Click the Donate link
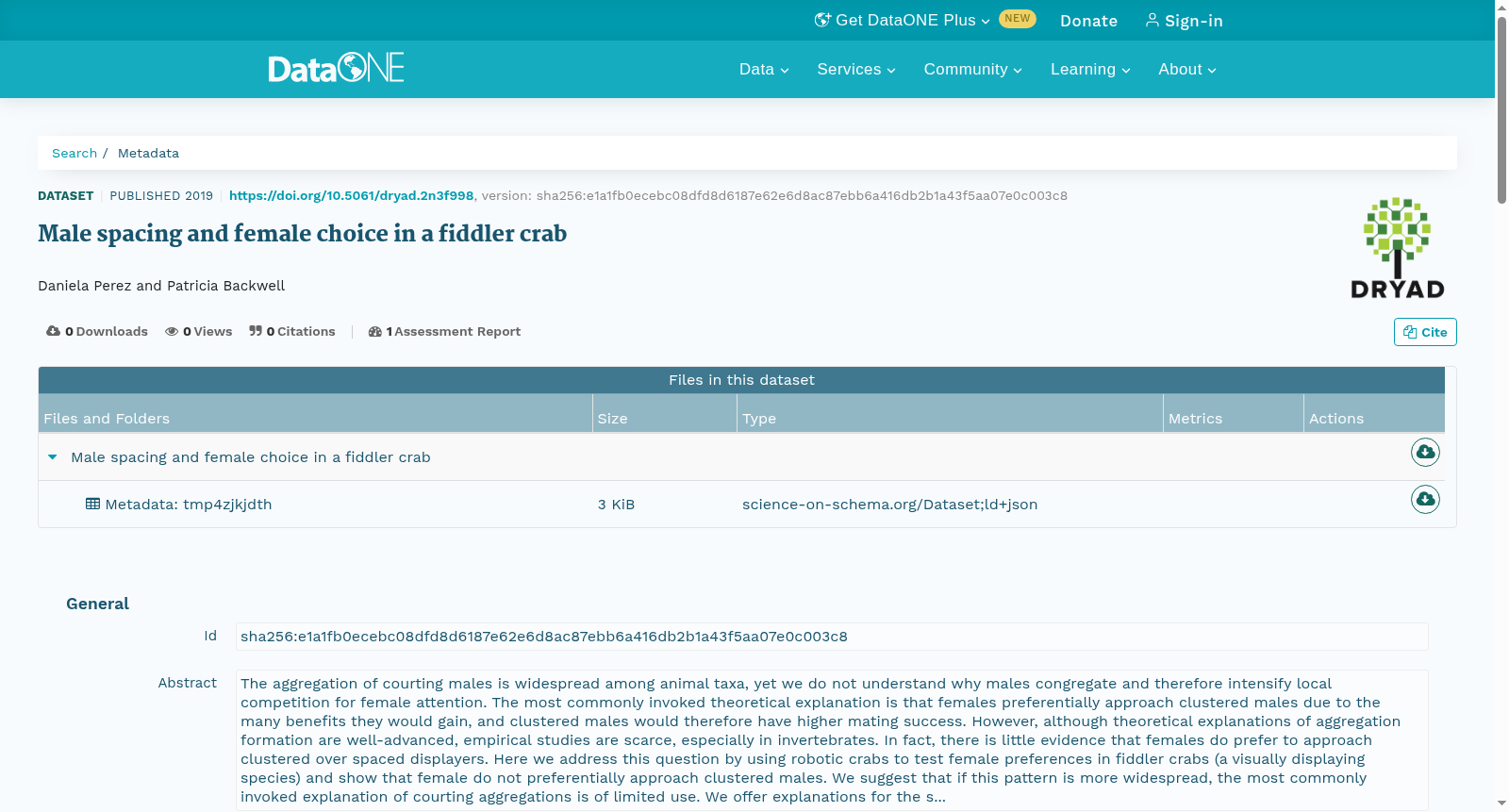 [x=1088, y=21]
